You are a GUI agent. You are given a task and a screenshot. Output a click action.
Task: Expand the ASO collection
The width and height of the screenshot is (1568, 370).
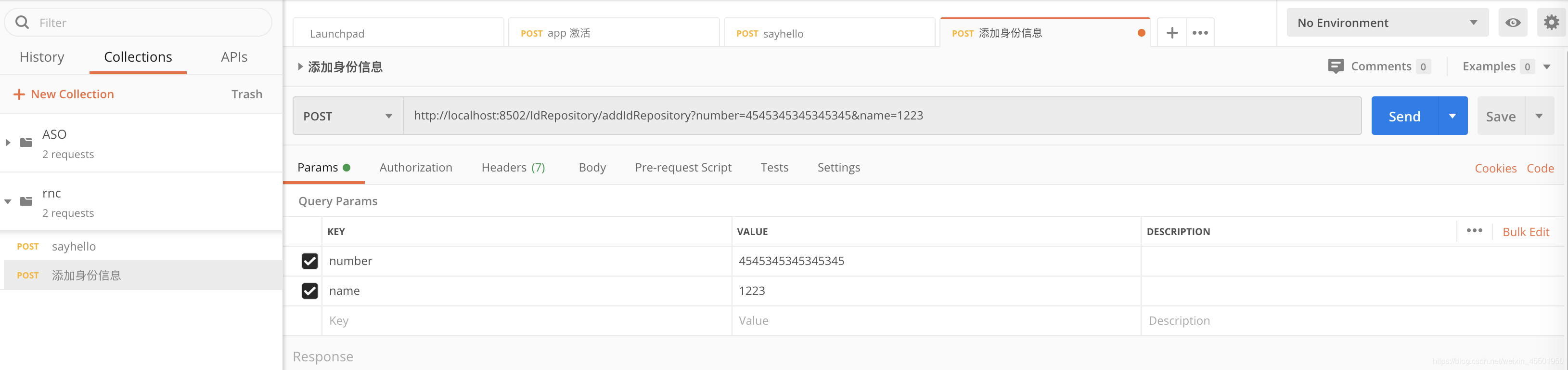pos(8,143)
